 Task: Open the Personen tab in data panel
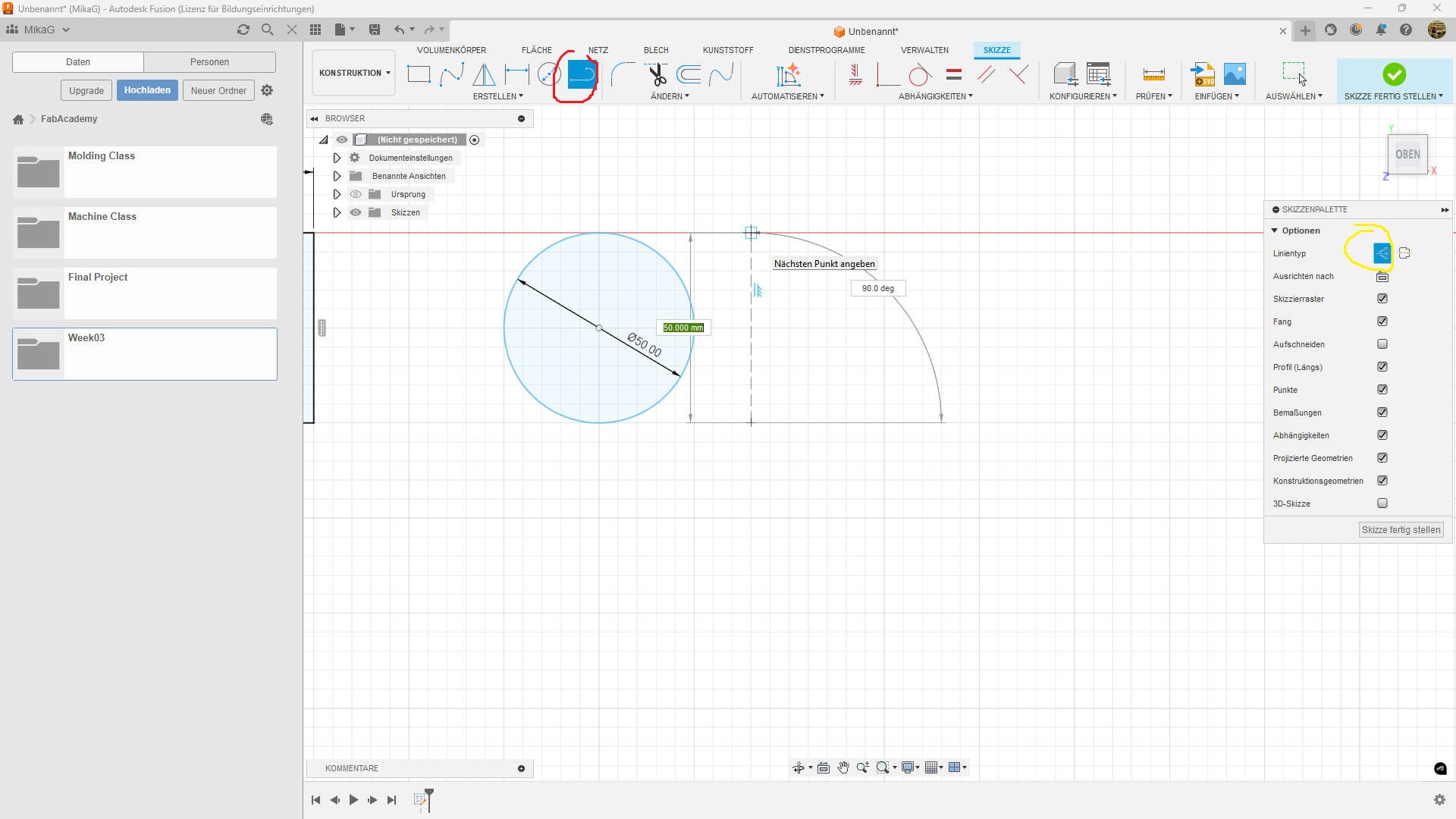click(209, 62)
